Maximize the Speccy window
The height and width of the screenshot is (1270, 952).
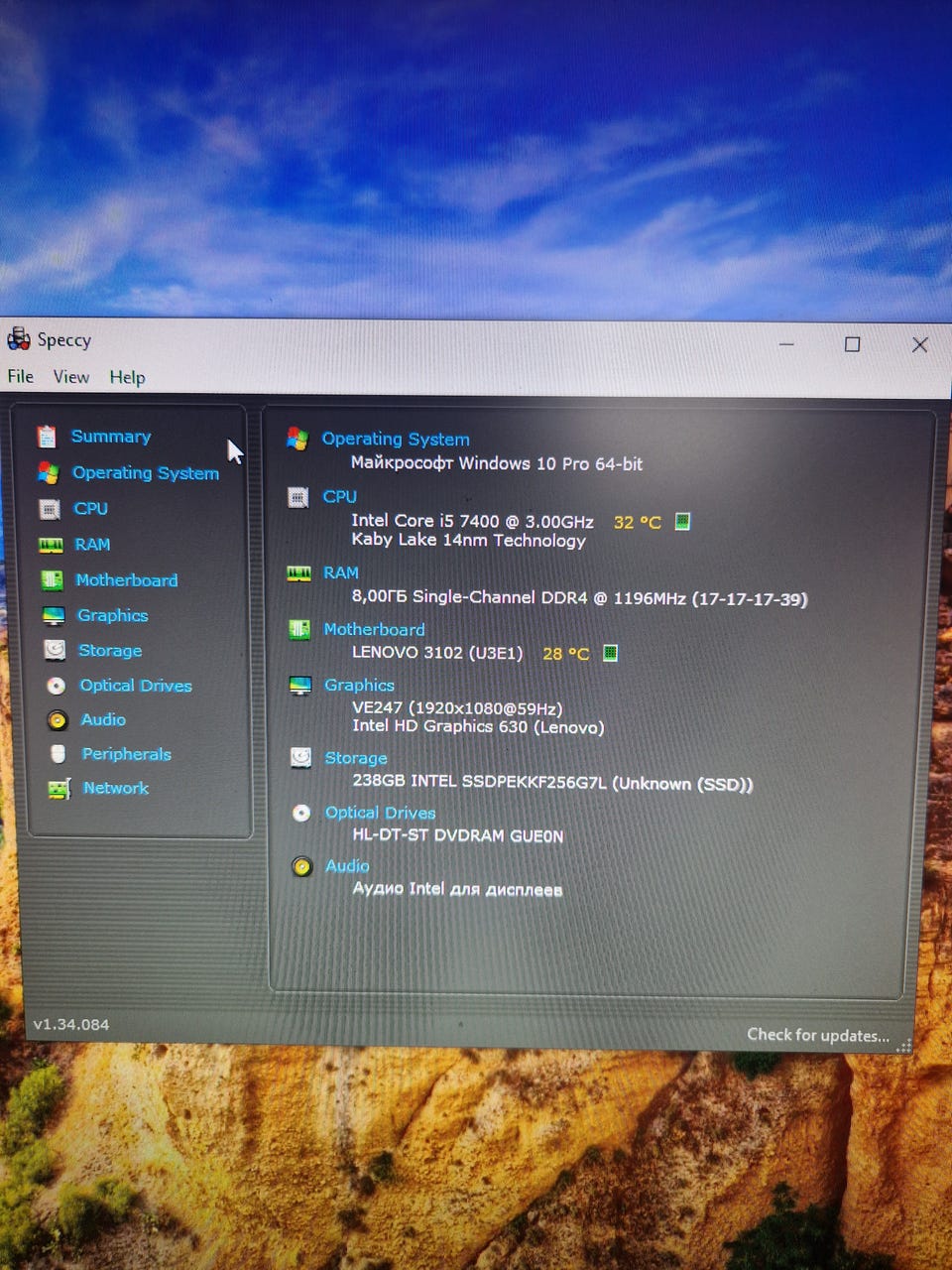point(852,344)
